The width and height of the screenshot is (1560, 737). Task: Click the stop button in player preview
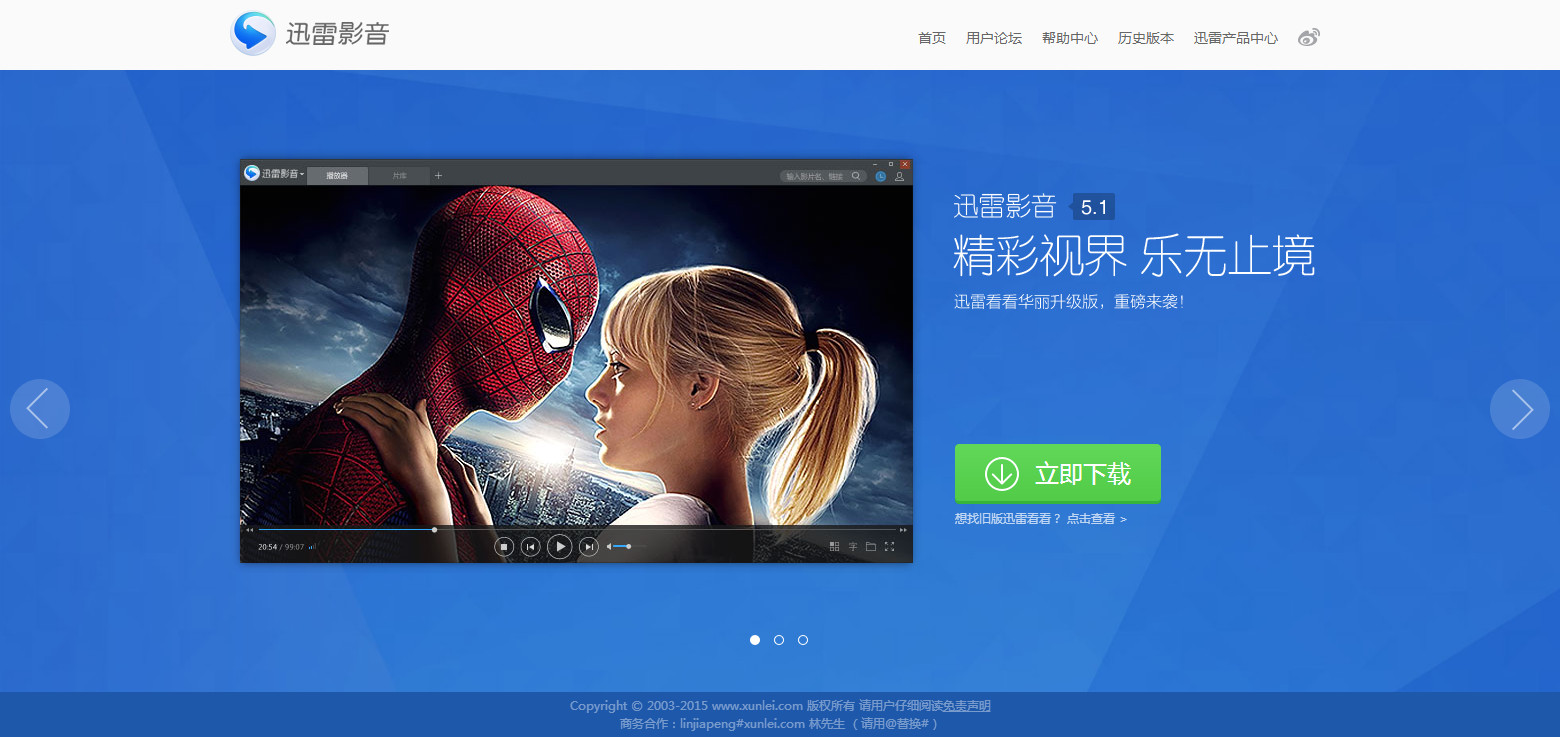click(504, 546)
